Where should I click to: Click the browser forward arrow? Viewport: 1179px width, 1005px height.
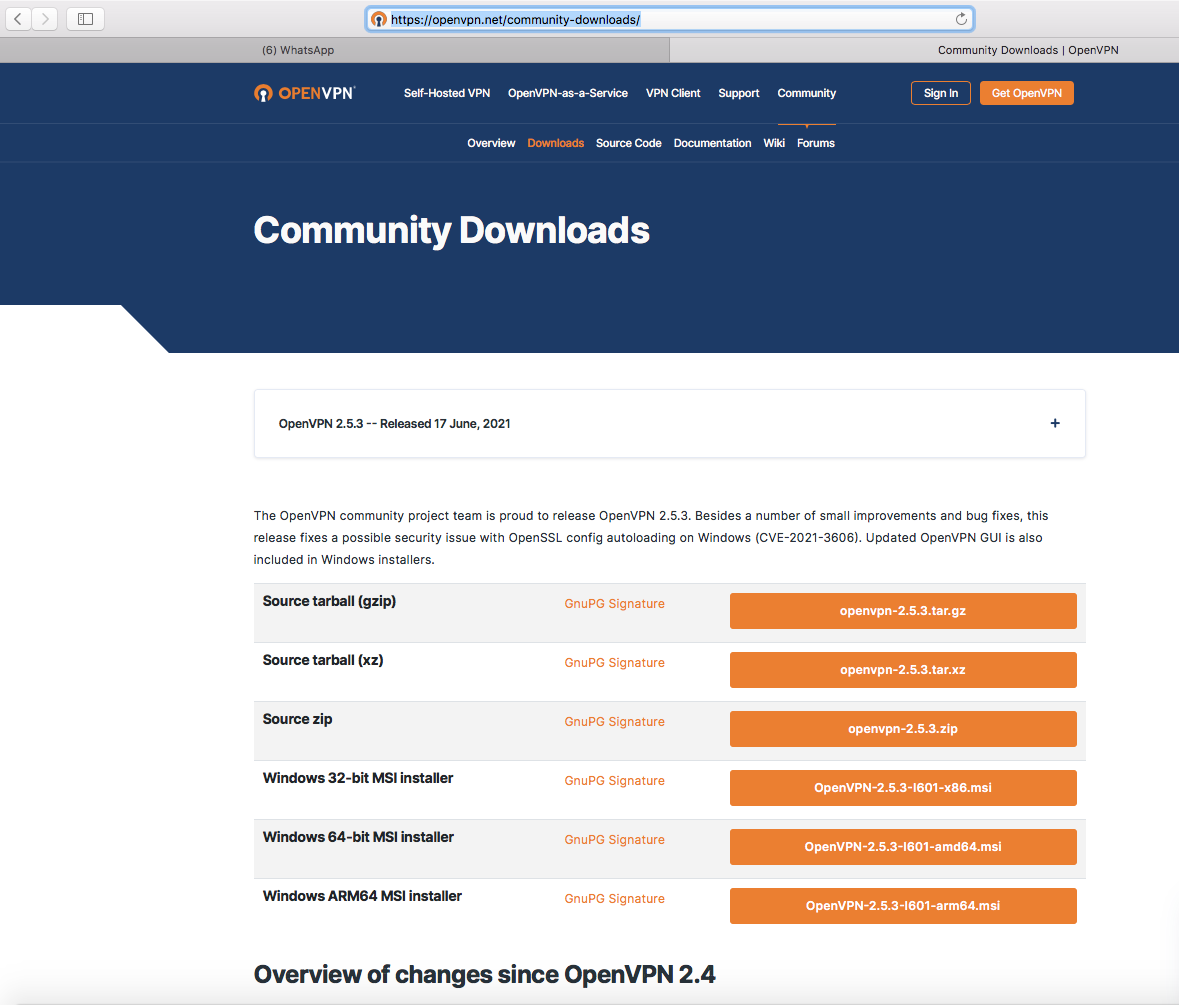coord(45,19)
